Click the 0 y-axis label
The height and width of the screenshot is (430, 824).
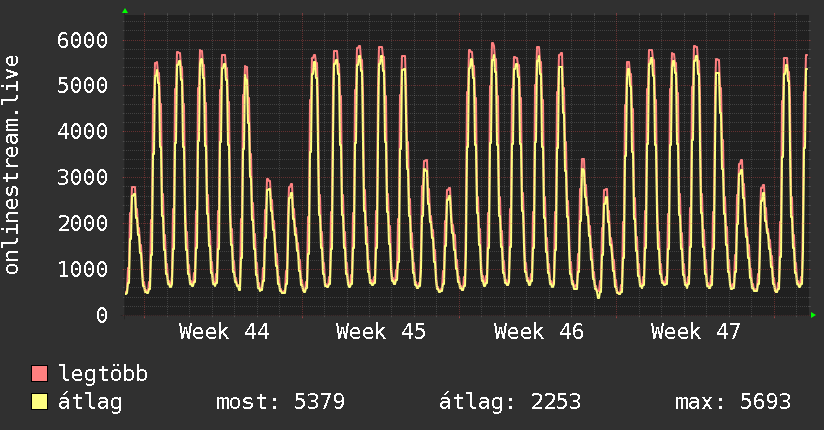102,315
